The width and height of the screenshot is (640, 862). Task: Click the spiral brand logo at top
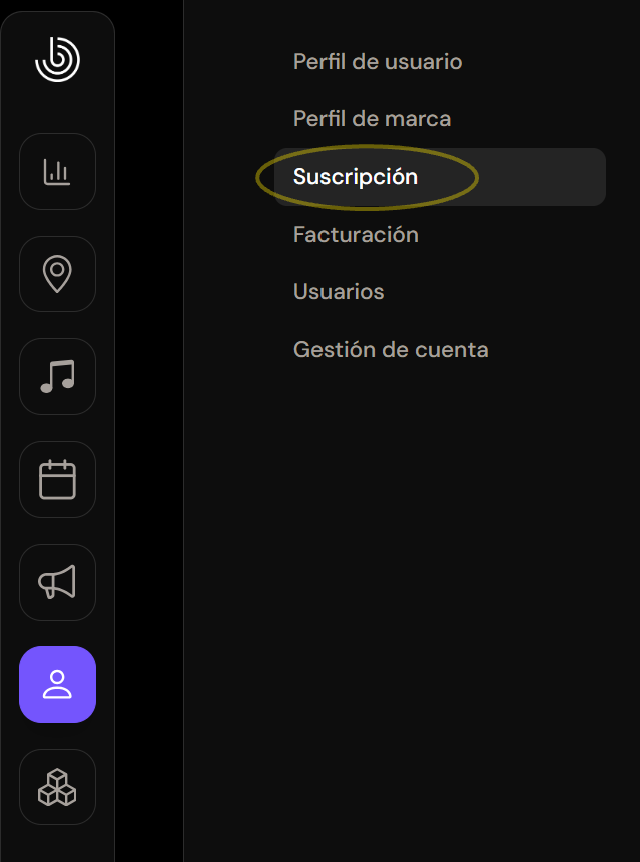(57, 59)
